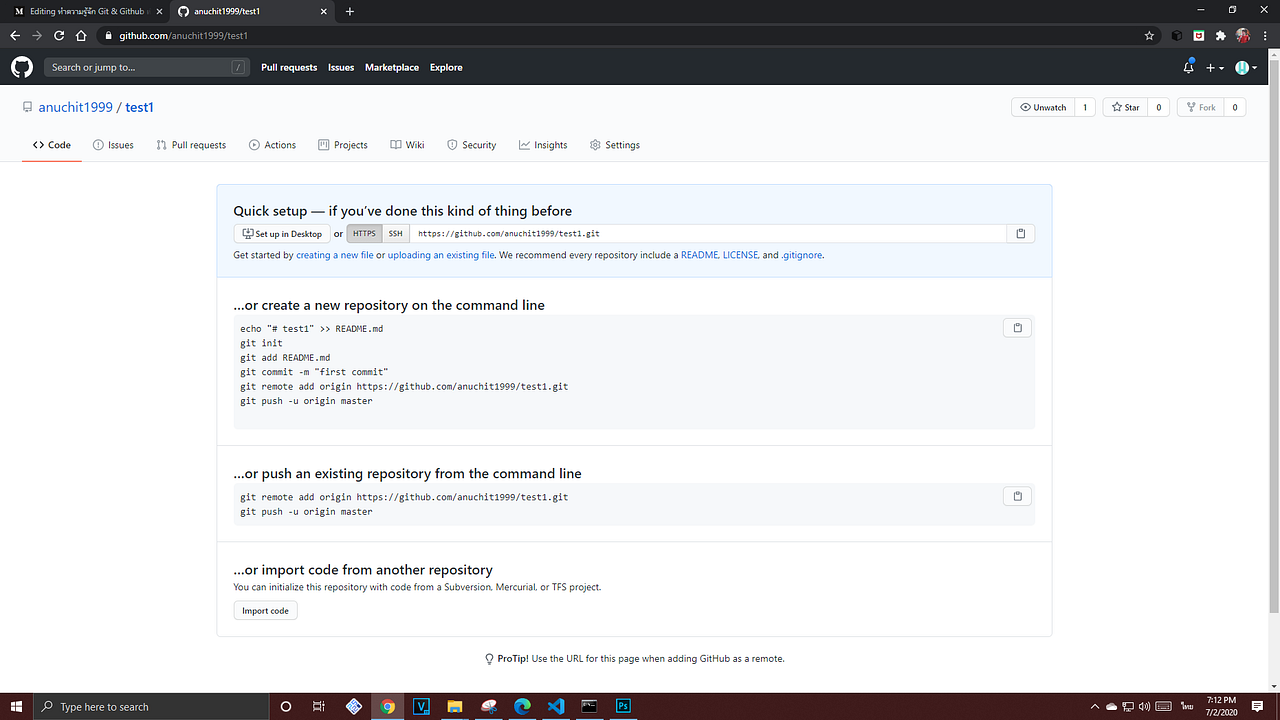The image size is (1280, 720).
Task: Click the copy icon beside the push-existing-repository commands
Action: (1016, 495)
